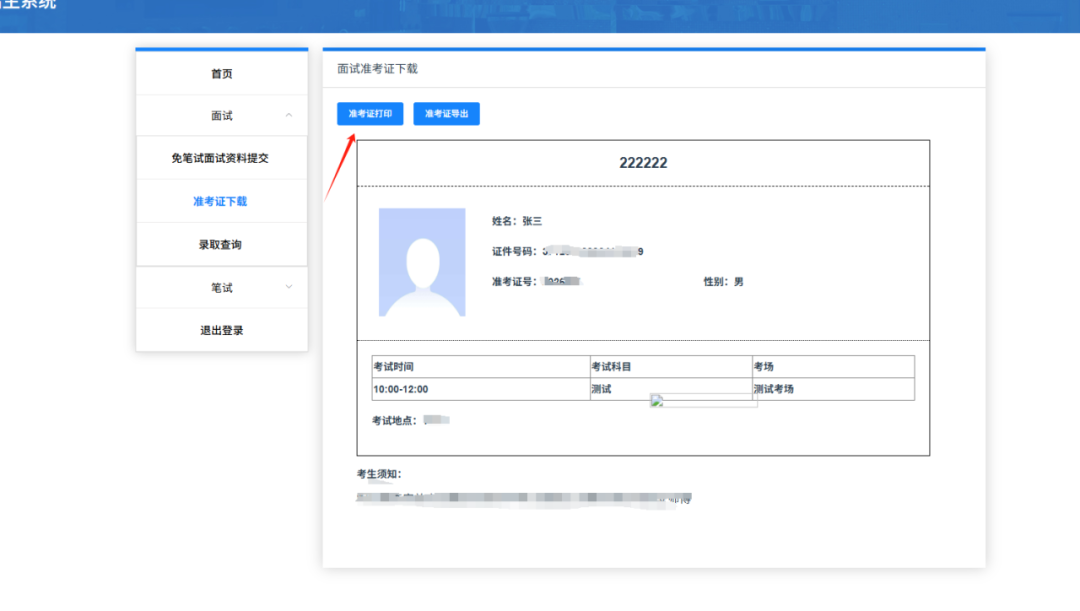Open 免笔试面试资料提交 page
This screenshot has height=611, width=1080.
pos(221,158)
